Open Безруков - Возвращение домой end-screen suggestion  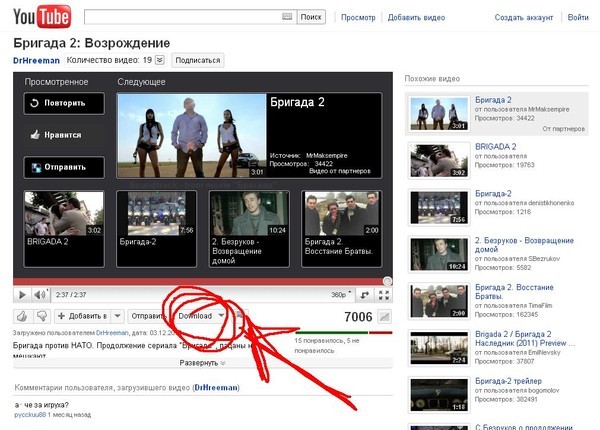[249, 229]
